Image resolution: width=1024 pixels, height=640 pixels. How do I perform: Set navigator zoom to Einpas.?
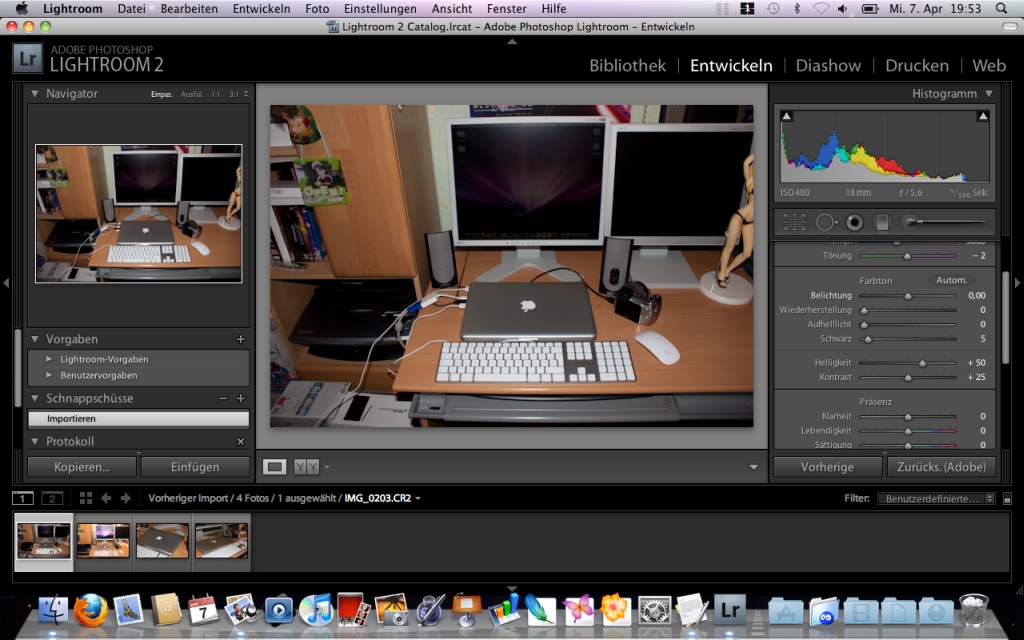click(161, 94)
